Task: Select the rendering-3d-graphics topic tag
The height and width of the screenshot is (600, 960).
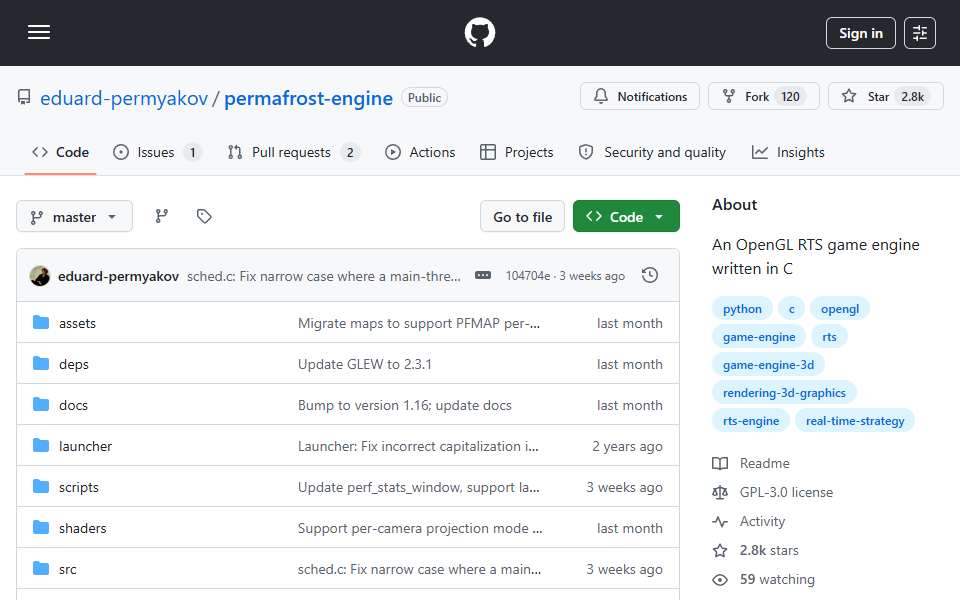Action: pyautogui.click(x=784, y=393)
